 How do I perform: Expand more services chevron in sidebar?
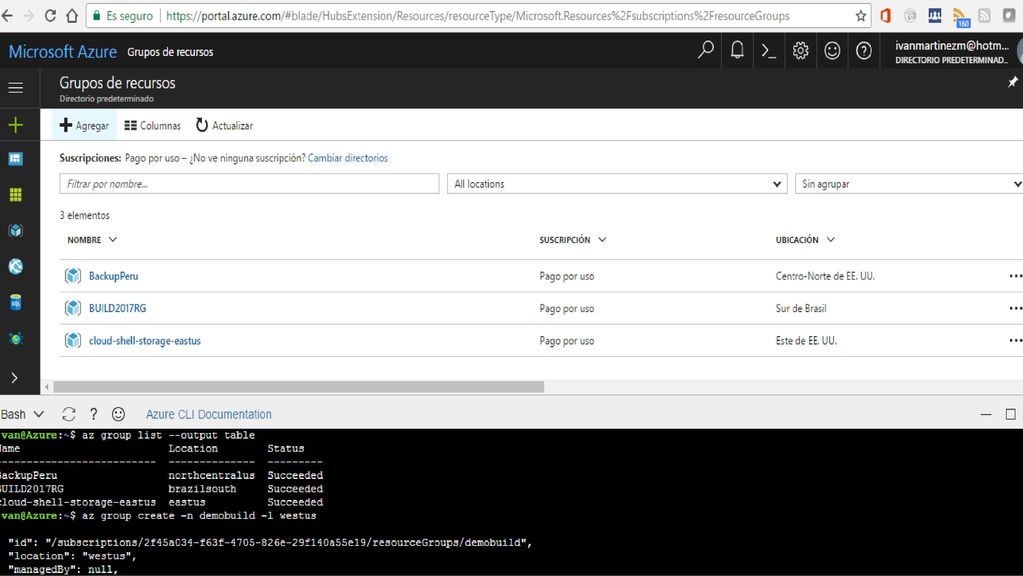(14, 378)
